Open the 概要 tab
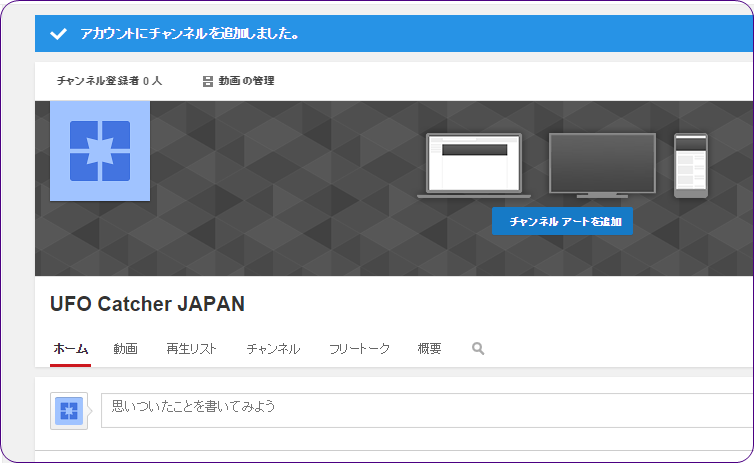This screenshot has height=463, width=754. 429,349
